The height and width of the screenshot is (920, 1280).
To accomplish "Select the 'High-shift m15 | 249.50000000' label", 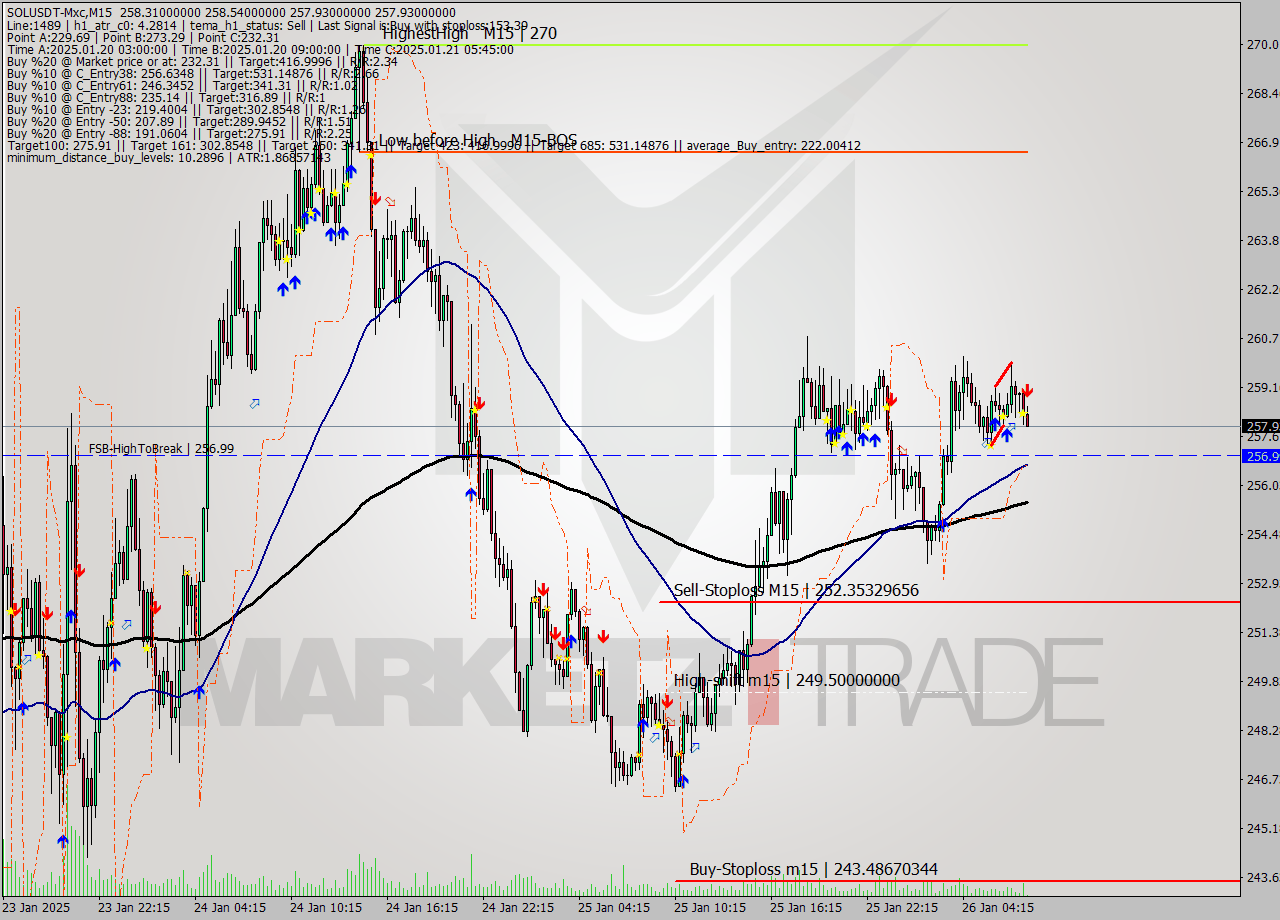I will (x=786, y=681).
